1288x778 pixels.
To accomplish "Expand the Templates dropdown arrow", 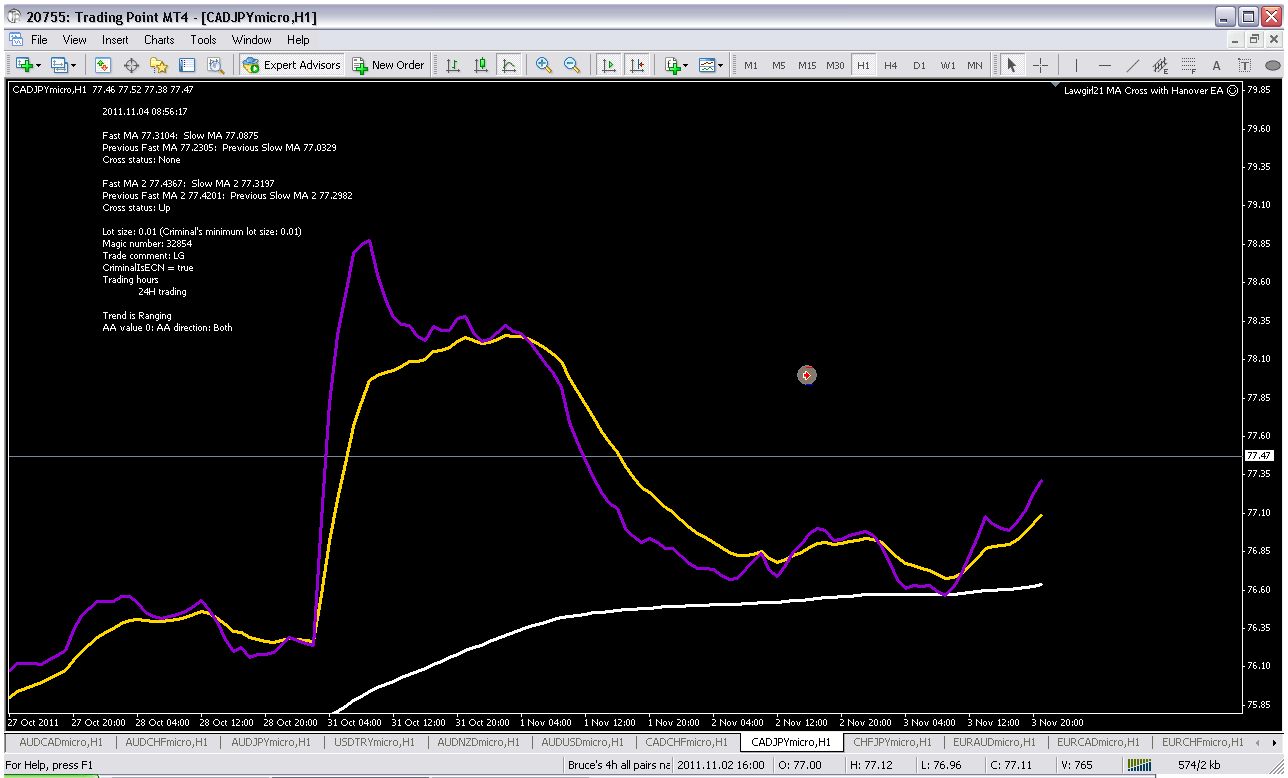I will pyautogui.click(x=721, y=65).
